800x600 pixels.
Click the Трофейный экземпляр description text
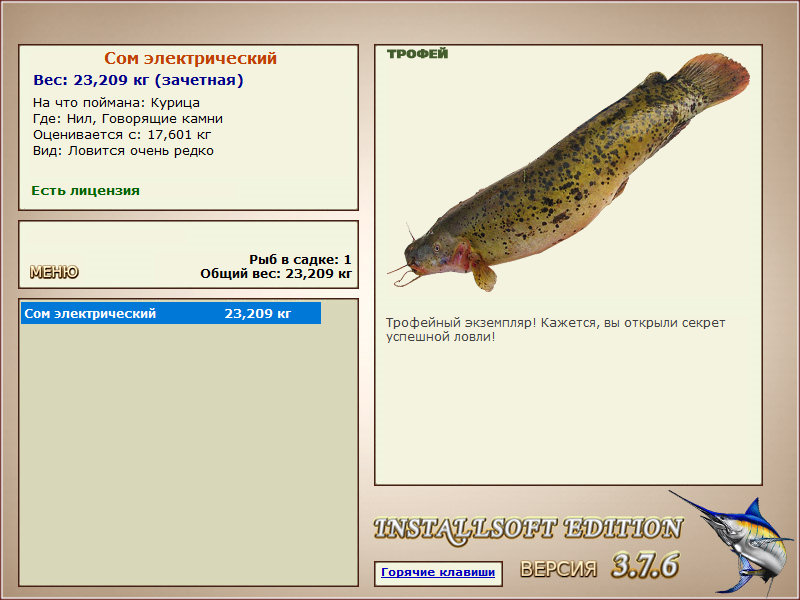click(x=555, y=330)
